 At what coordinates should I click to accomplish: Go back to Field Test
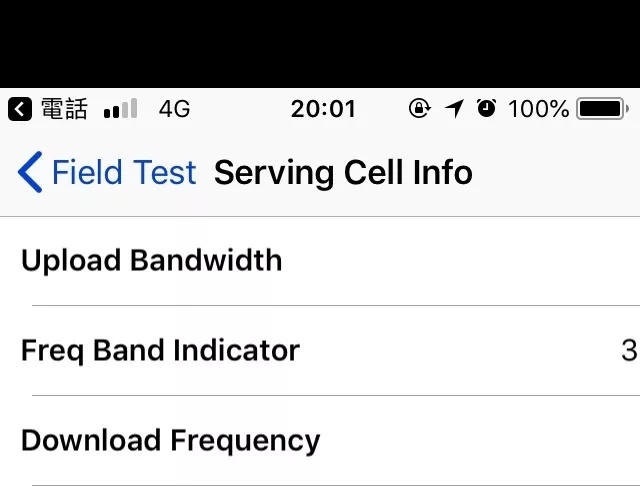108,173
